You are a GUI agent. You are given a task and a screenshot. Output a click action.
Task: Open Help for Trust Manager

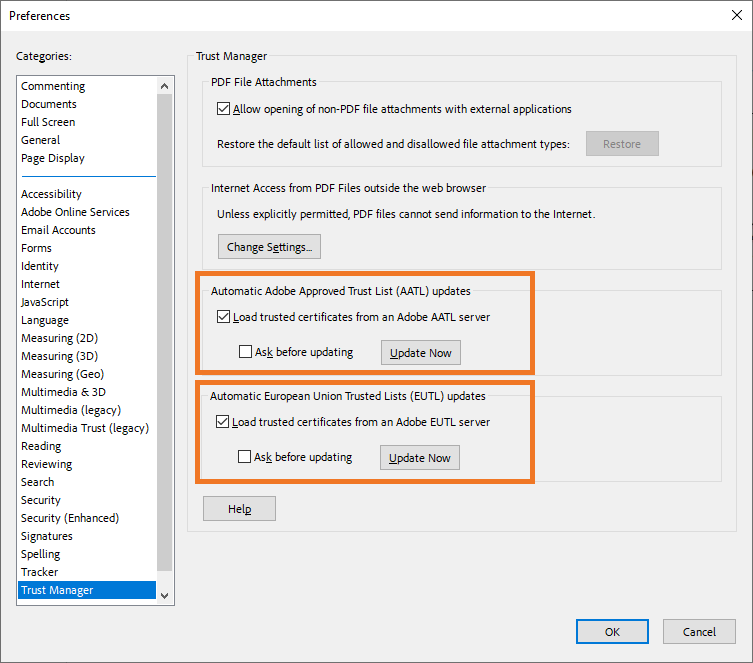(239, 508)
